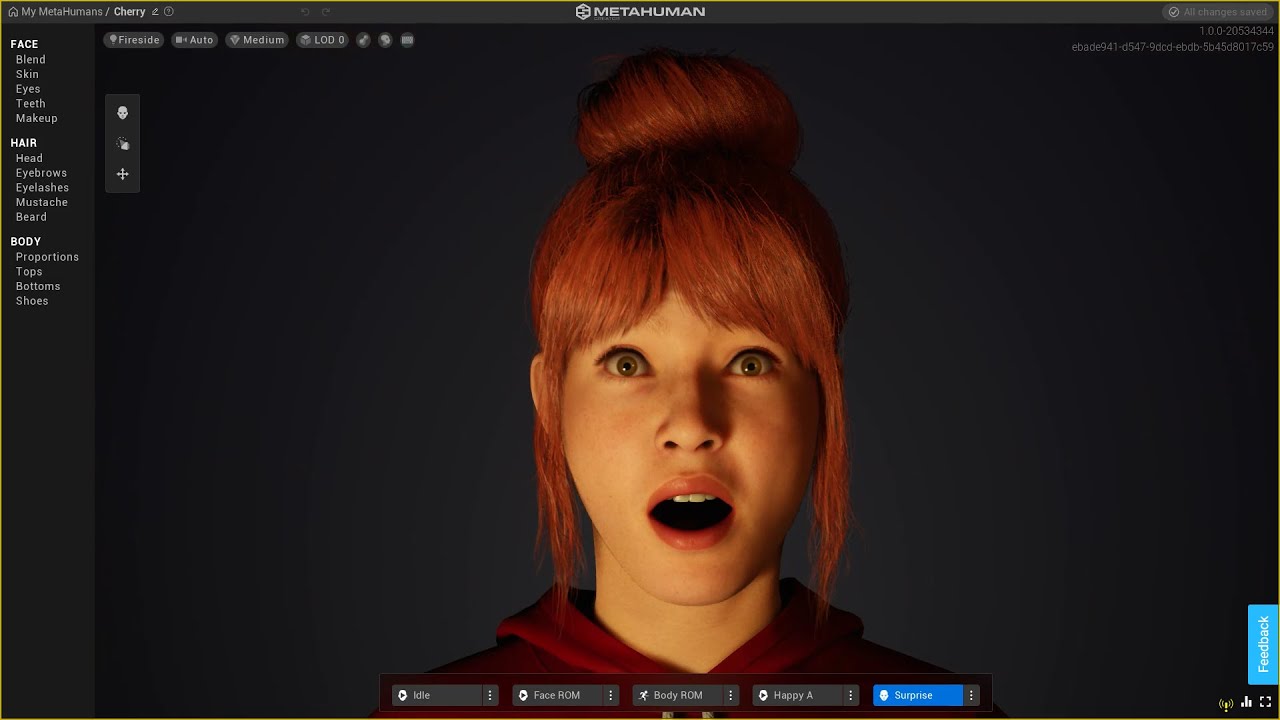Open the Makeup face section
The height and width of the screenshot is (720, 1280).
coord(37,118)
